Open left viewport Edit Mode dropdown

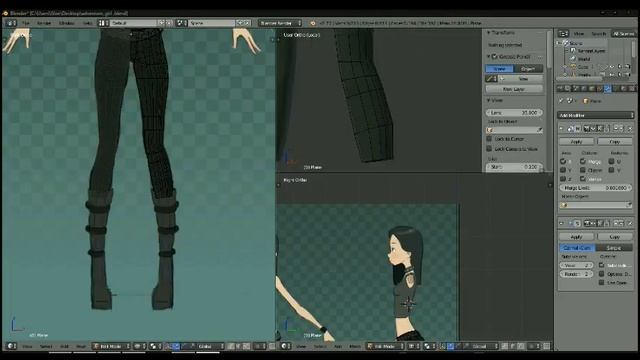(x=111, y=346)
